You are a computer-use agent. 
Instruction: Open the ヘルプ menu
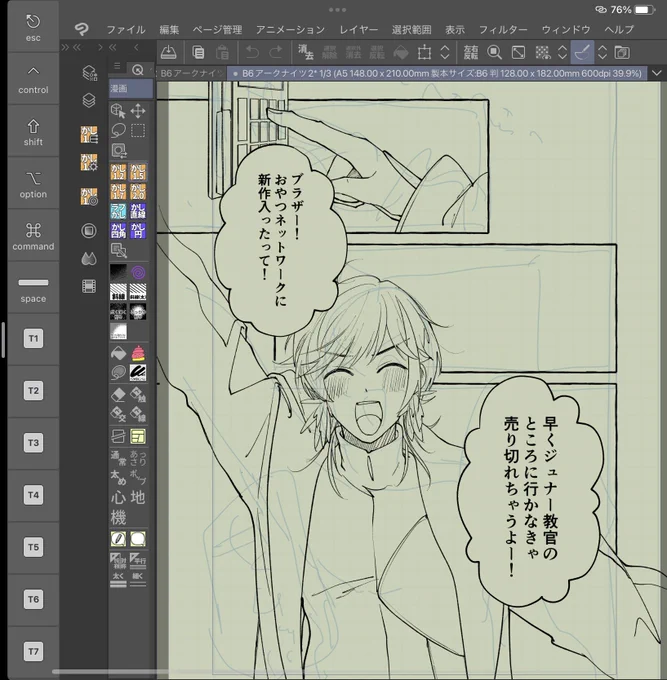(x=619, y=29)
